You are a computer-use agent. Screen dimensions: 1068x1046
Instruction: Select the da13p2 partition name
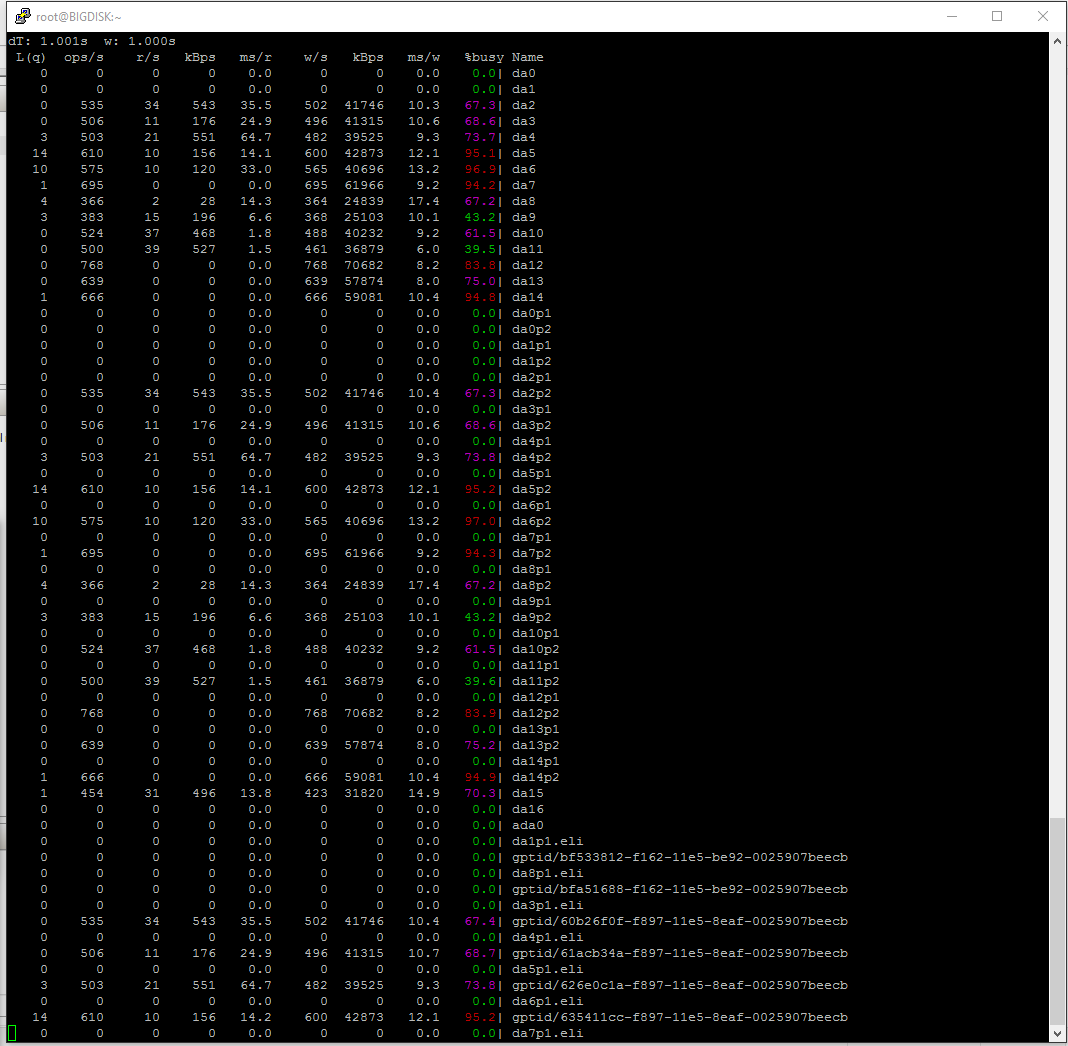(x=536, y=746)
